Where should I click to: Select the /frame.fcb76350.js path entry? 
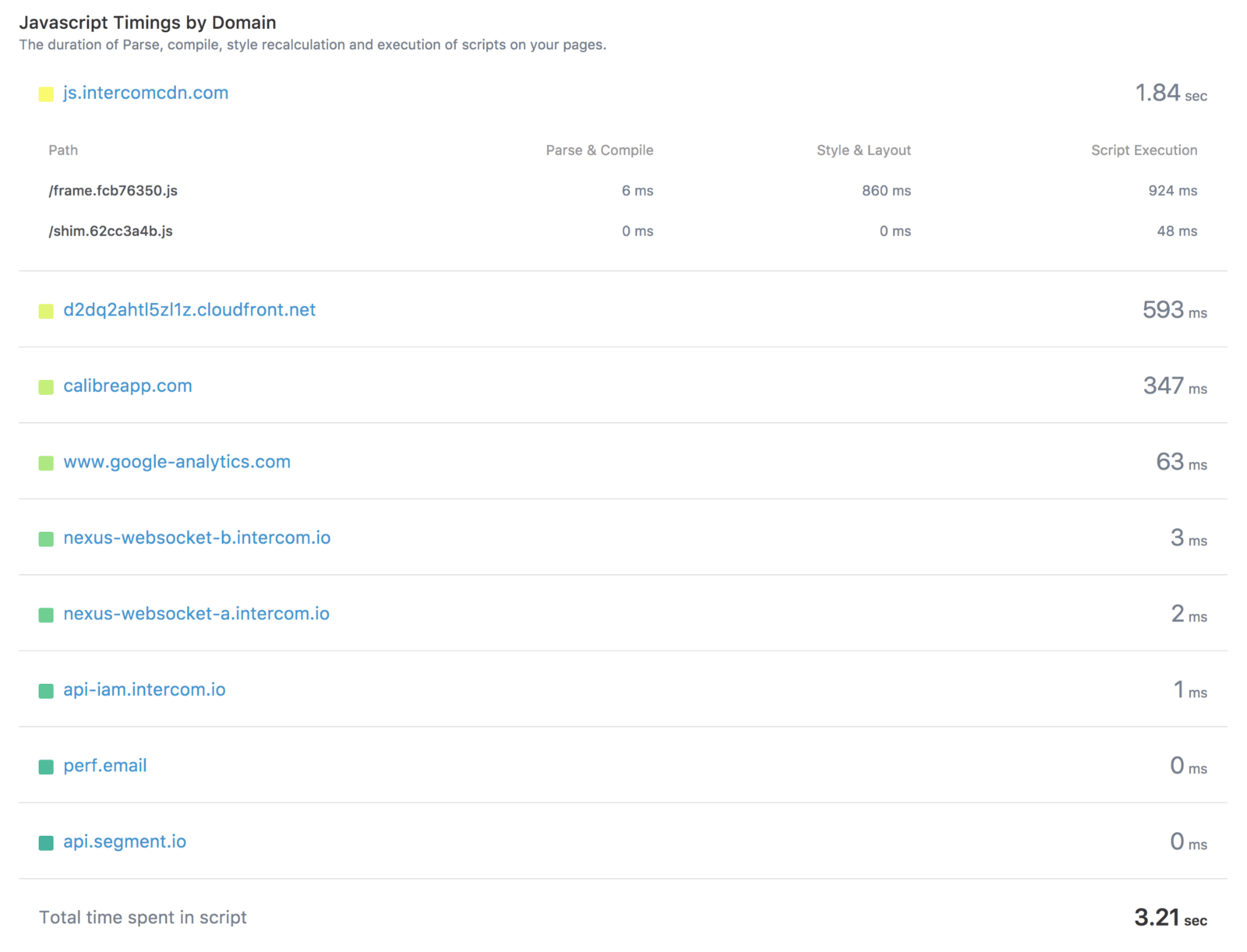(112, 190)
